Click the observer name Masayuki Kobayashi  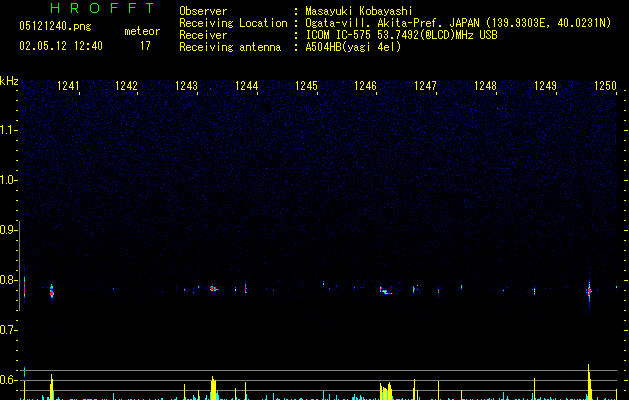[359, 11]
